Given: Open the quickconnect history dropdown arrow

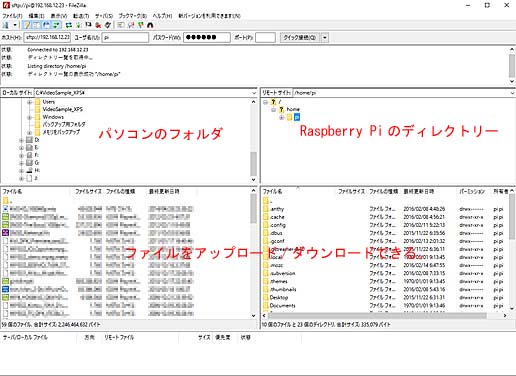Looking at the screenshot, I should click(x=325, y=38).
